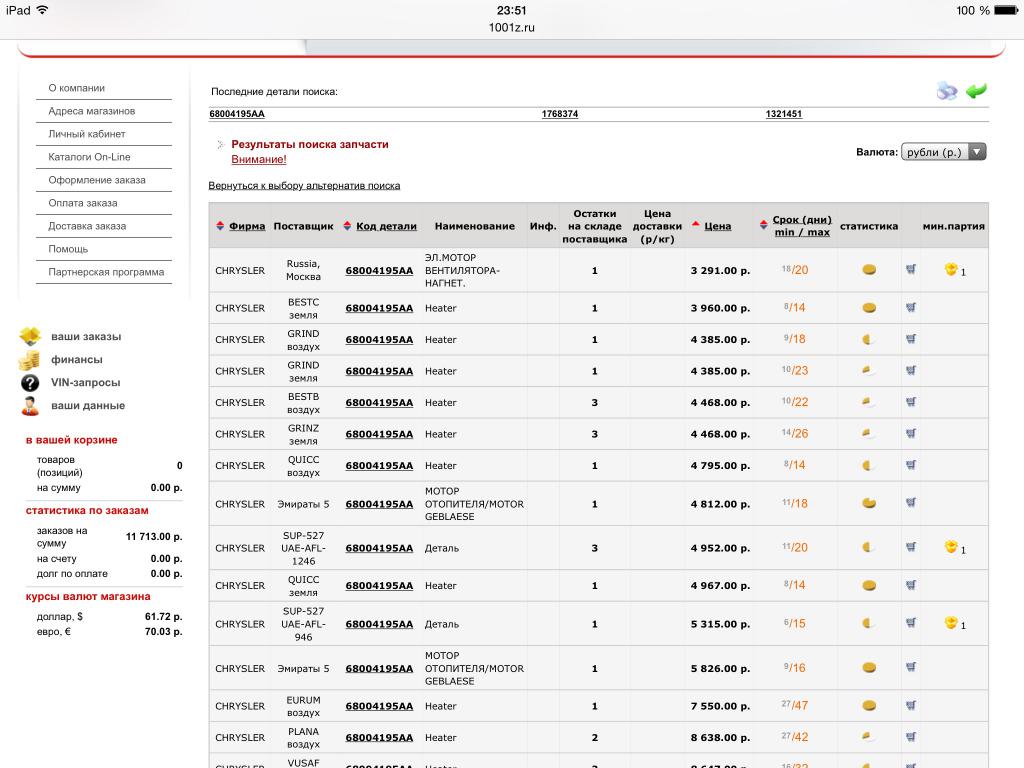
Task: Open 'Каталоги On-Line' in the sidebar menu
Action: tap(89, 157)
